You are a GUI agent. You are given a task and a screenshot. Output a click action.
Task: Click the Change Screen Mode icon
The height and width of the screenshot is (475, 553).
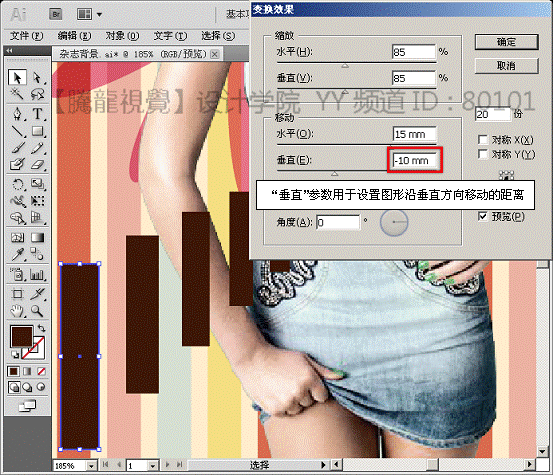pos(28,406)
